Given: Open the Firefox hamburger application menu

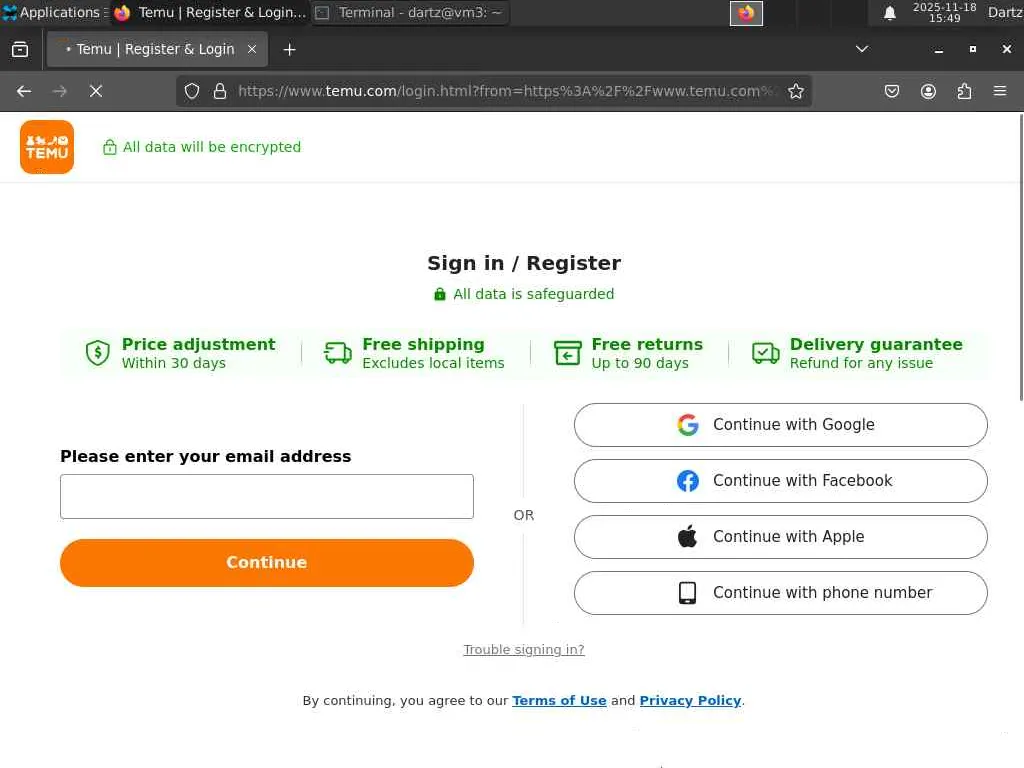Looking at the screenshot, I should tap(1000, 91).
